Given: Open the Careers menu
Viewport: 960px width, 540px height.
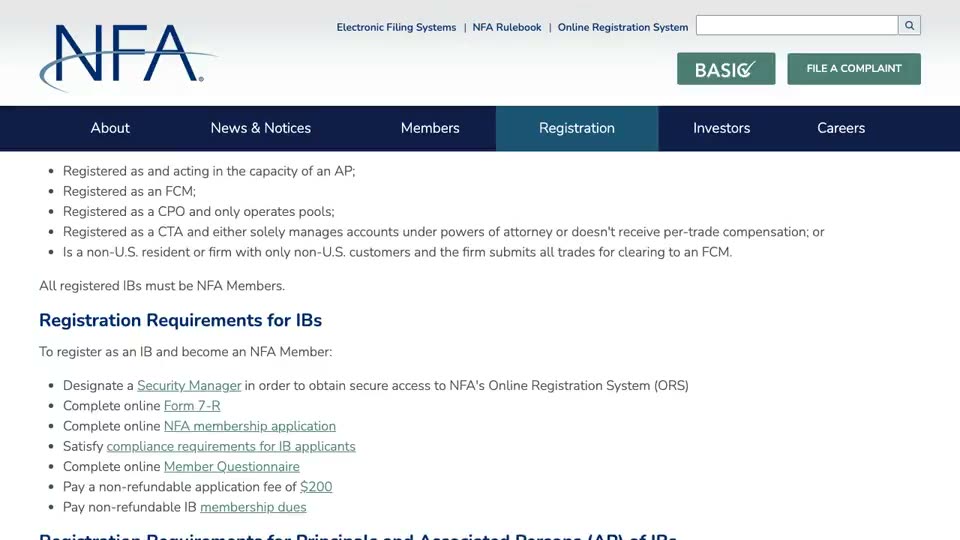Looking at the screenshot, I should coord(841,128).
